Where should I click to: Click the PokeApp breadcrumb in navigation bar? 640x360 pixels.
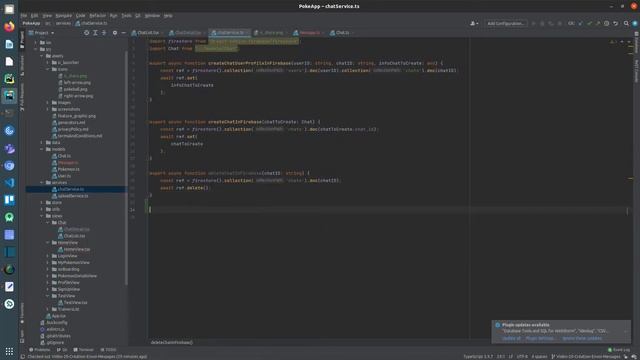click(x=31, y=24)
